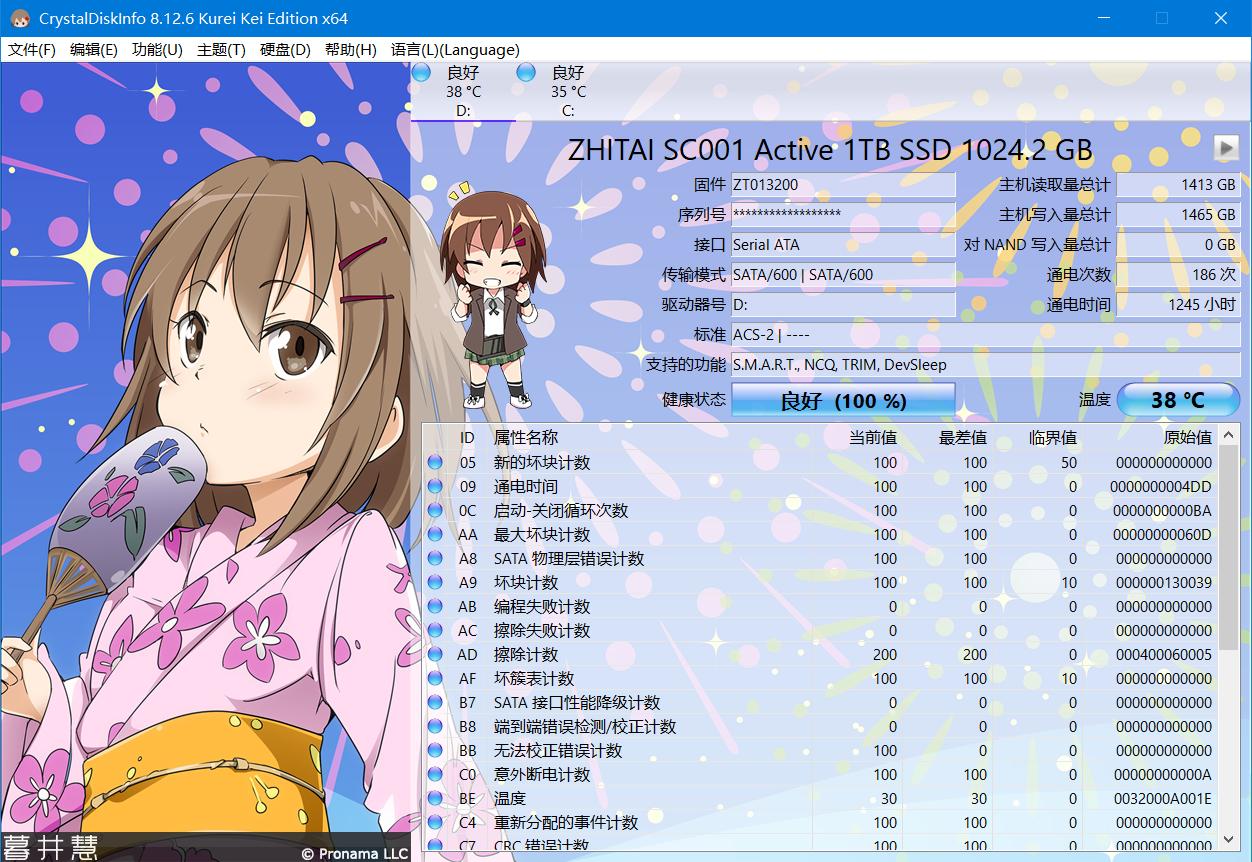Click the scrollbar up arrow in attribute list
The height and width of the screenshot is (862, 1252).
1229,433
